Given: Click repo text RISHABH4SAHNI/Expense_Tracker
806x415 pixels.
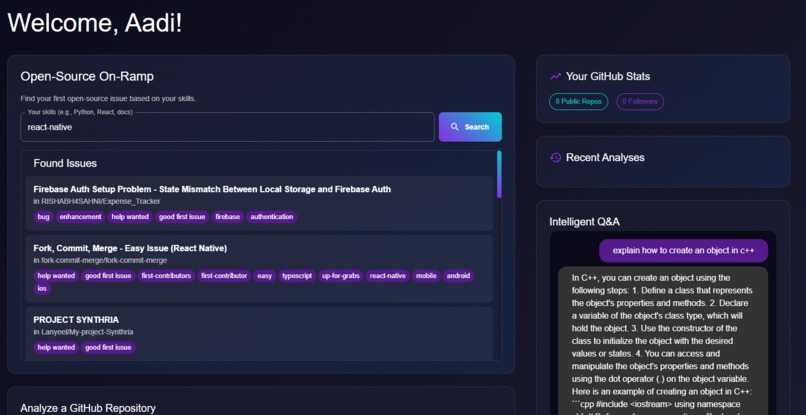Looking at the screenshot, I should [101, 202].
